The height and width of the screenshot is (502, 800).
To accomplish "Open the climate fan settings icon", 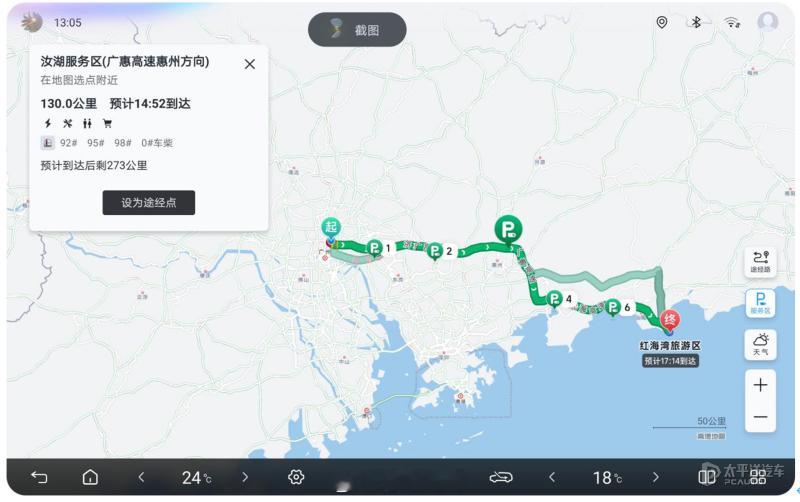I will click(296, 477).
